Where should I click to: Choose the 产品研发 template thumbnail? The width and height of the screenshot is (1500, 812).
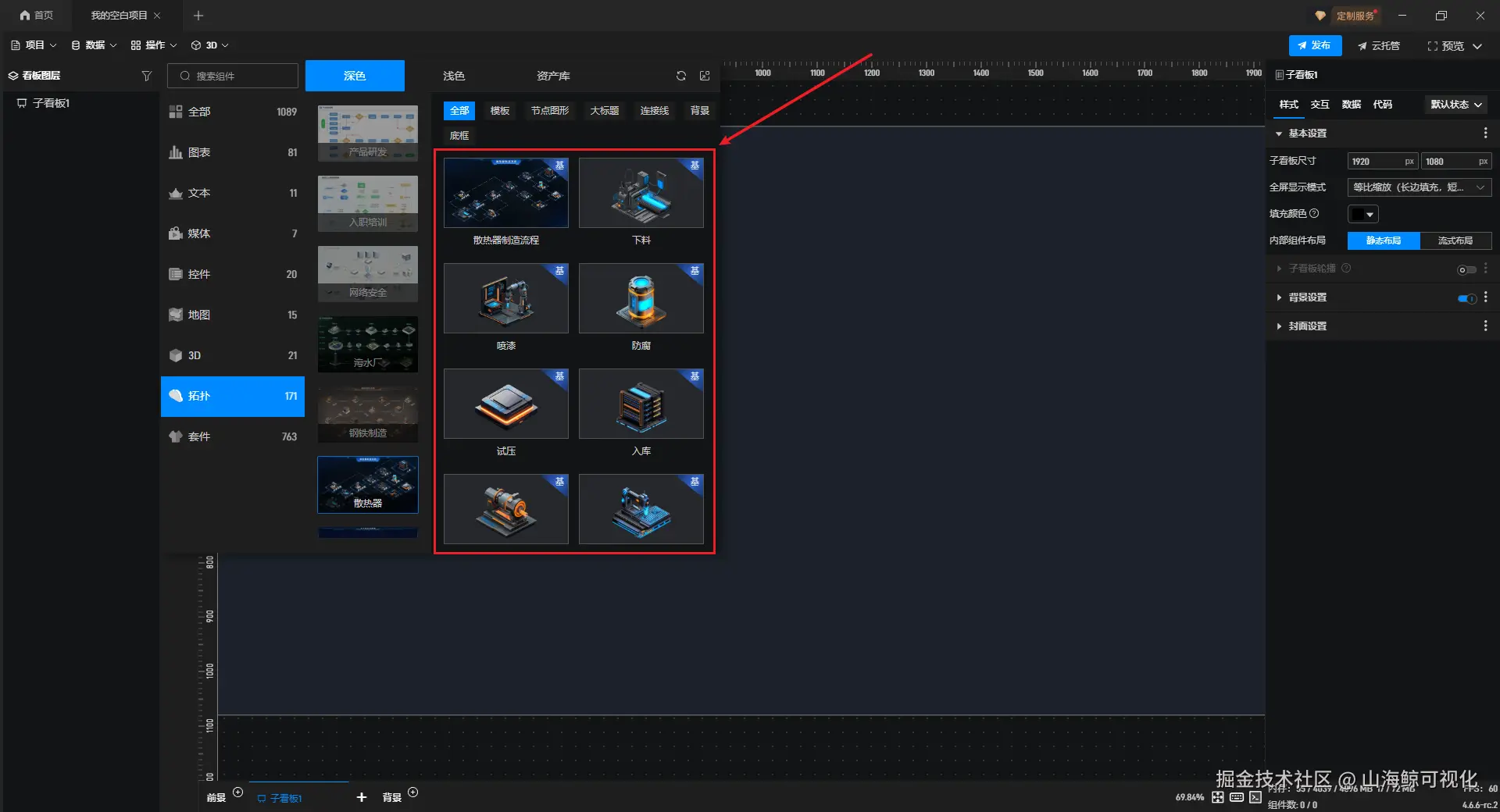[x=368, y=134]
